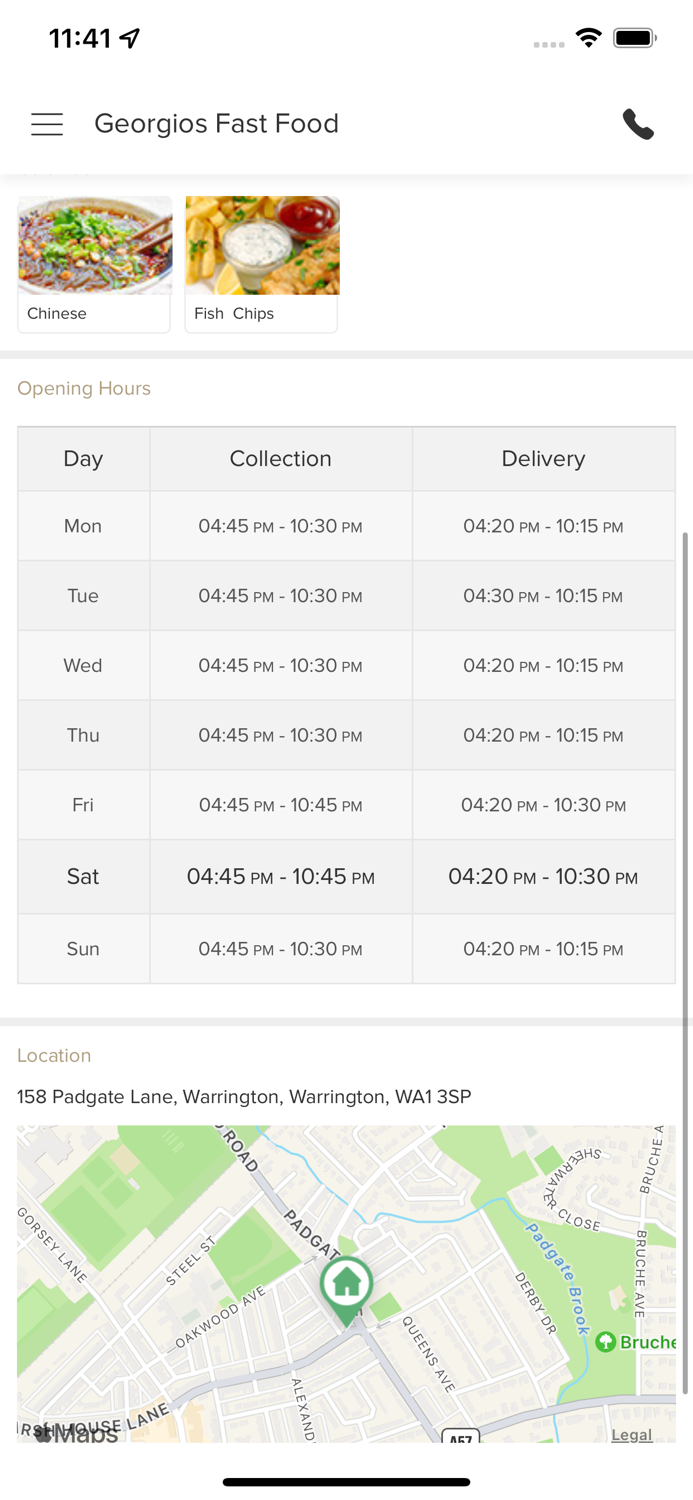Tap the Wi-Fi status icon
The image size is (693, 1500).
[x=589, y=38]
